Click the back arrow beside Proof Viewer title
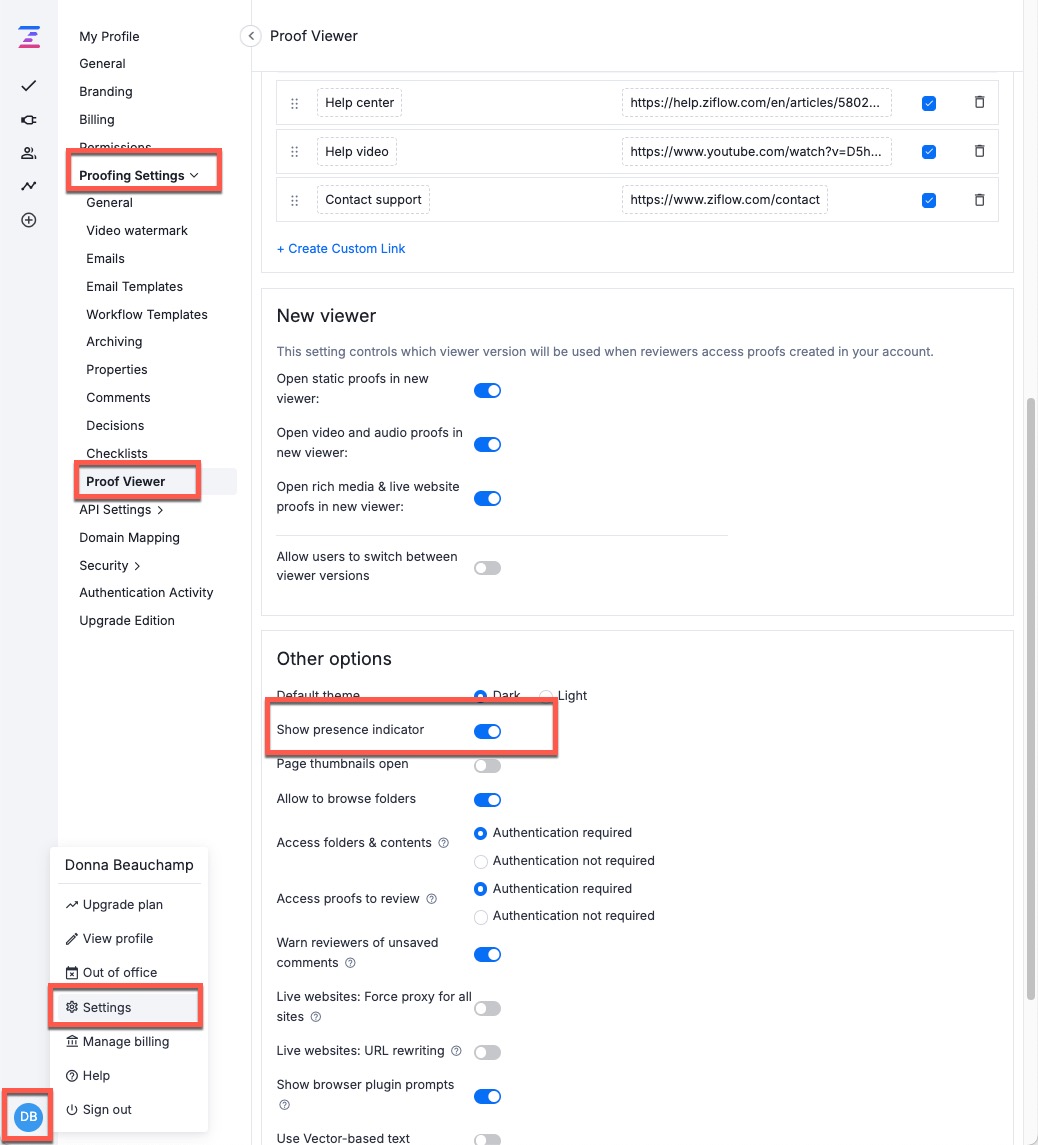Image resolution: width=1038 pixels, height=1145 pixels. (x=250, y=36)
